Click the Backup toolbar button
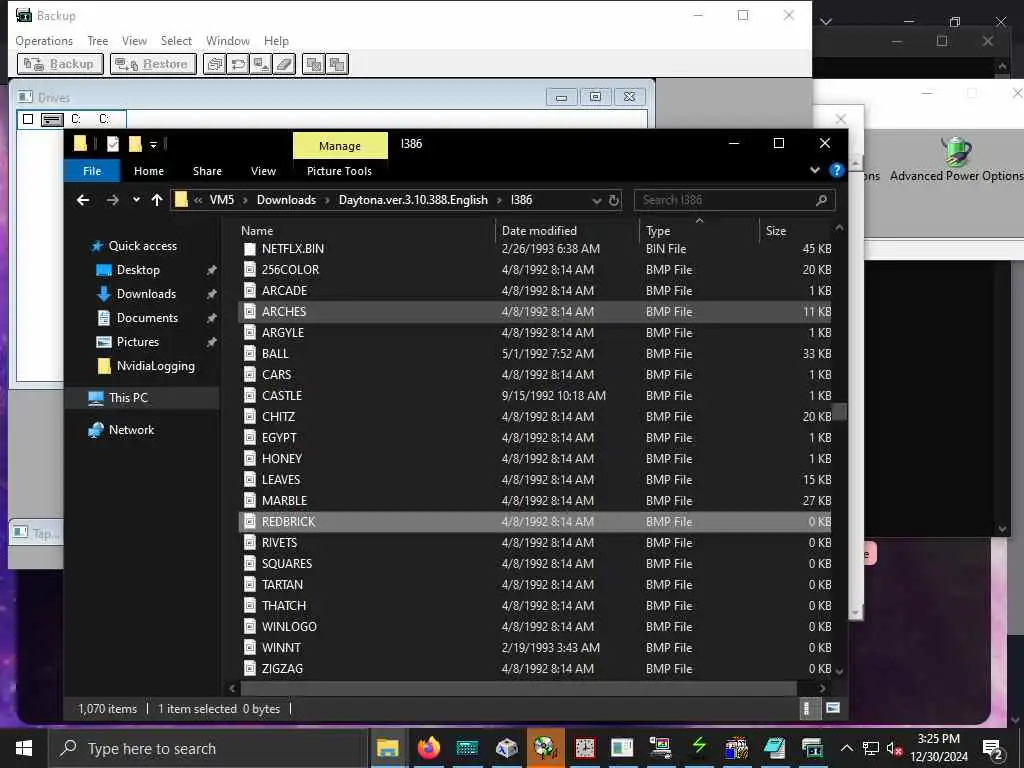 [60, 64]
